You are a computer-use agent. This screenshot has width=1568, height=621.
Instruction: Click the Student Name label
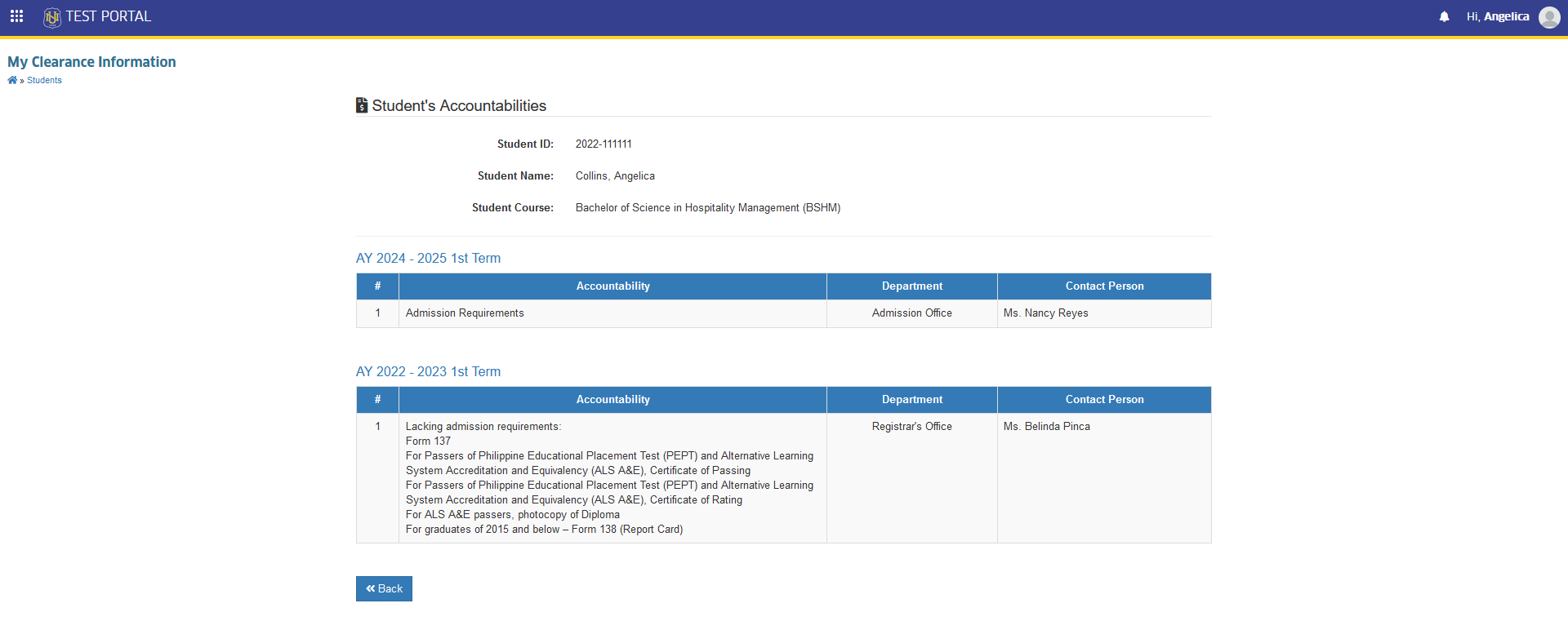click(x=515, y=175)
